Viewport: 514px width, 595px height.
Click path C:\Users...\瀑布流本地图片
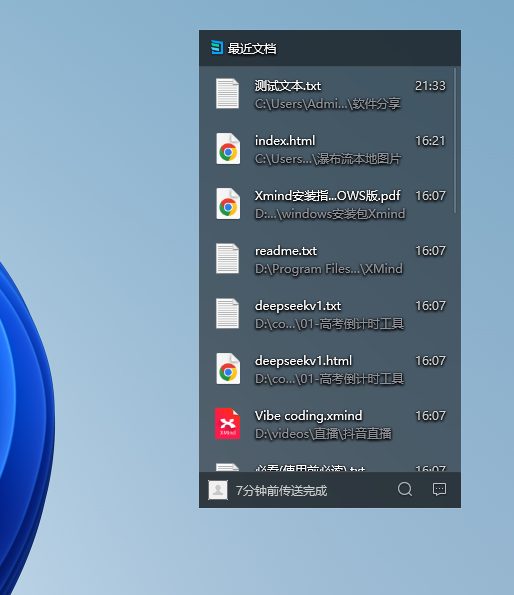coord(328,159)
